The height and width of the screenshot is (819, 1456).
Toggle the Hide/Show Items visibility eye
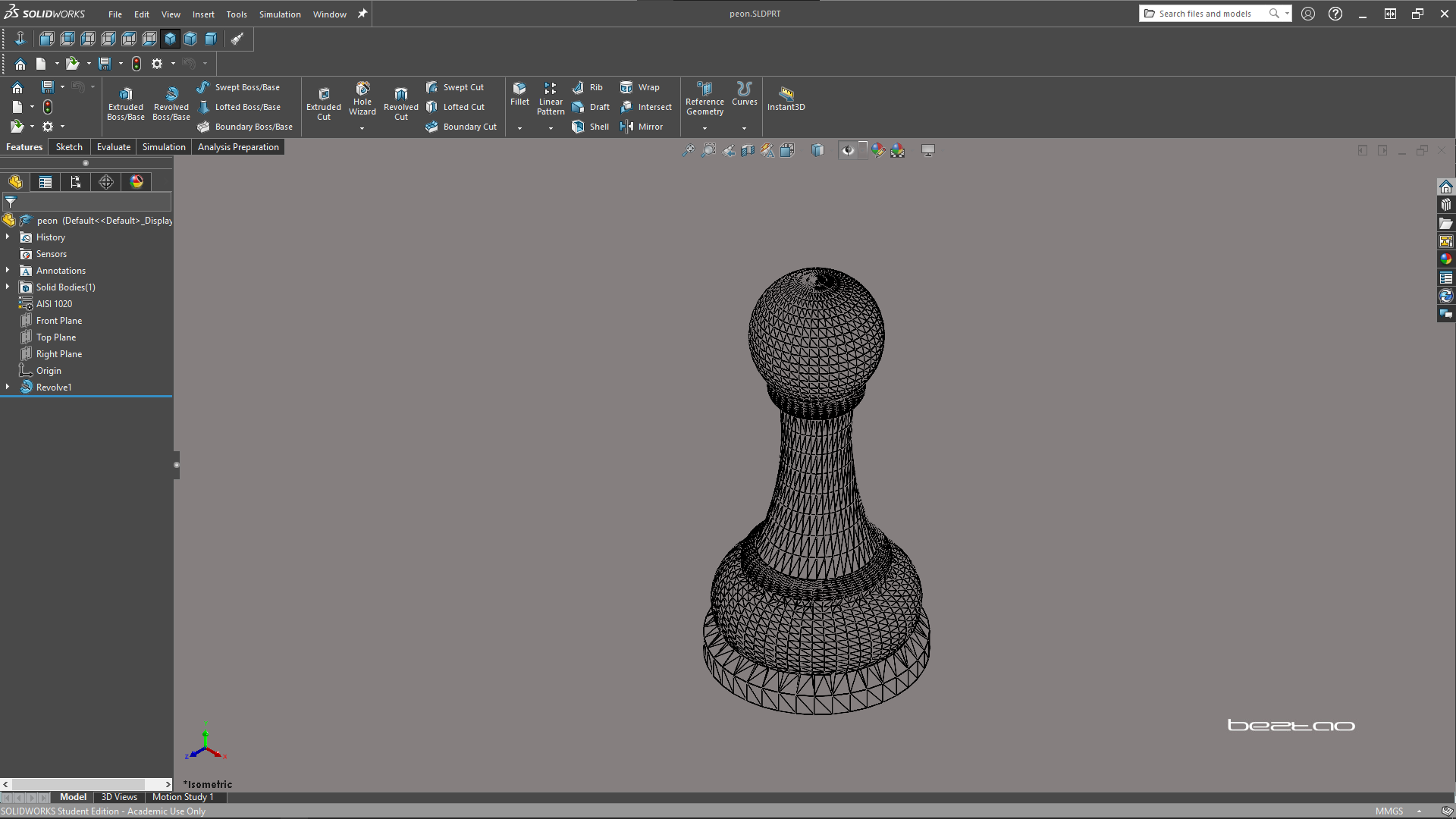[848, 150]
